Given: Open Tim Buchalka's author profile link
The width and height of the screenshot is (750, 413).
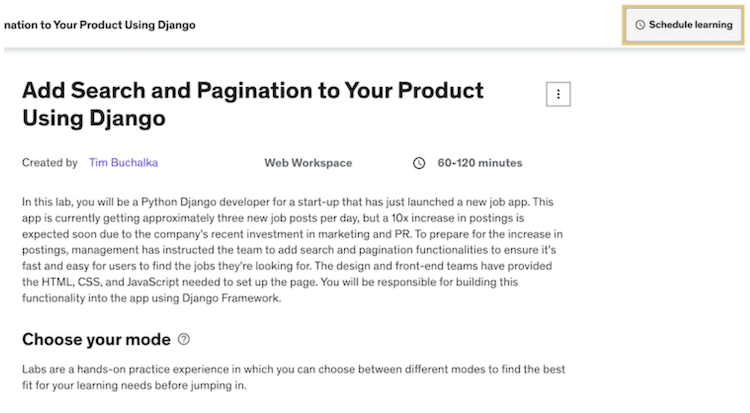Looking at the screenshot, I should pyautogui.click(x=122, y=163).
